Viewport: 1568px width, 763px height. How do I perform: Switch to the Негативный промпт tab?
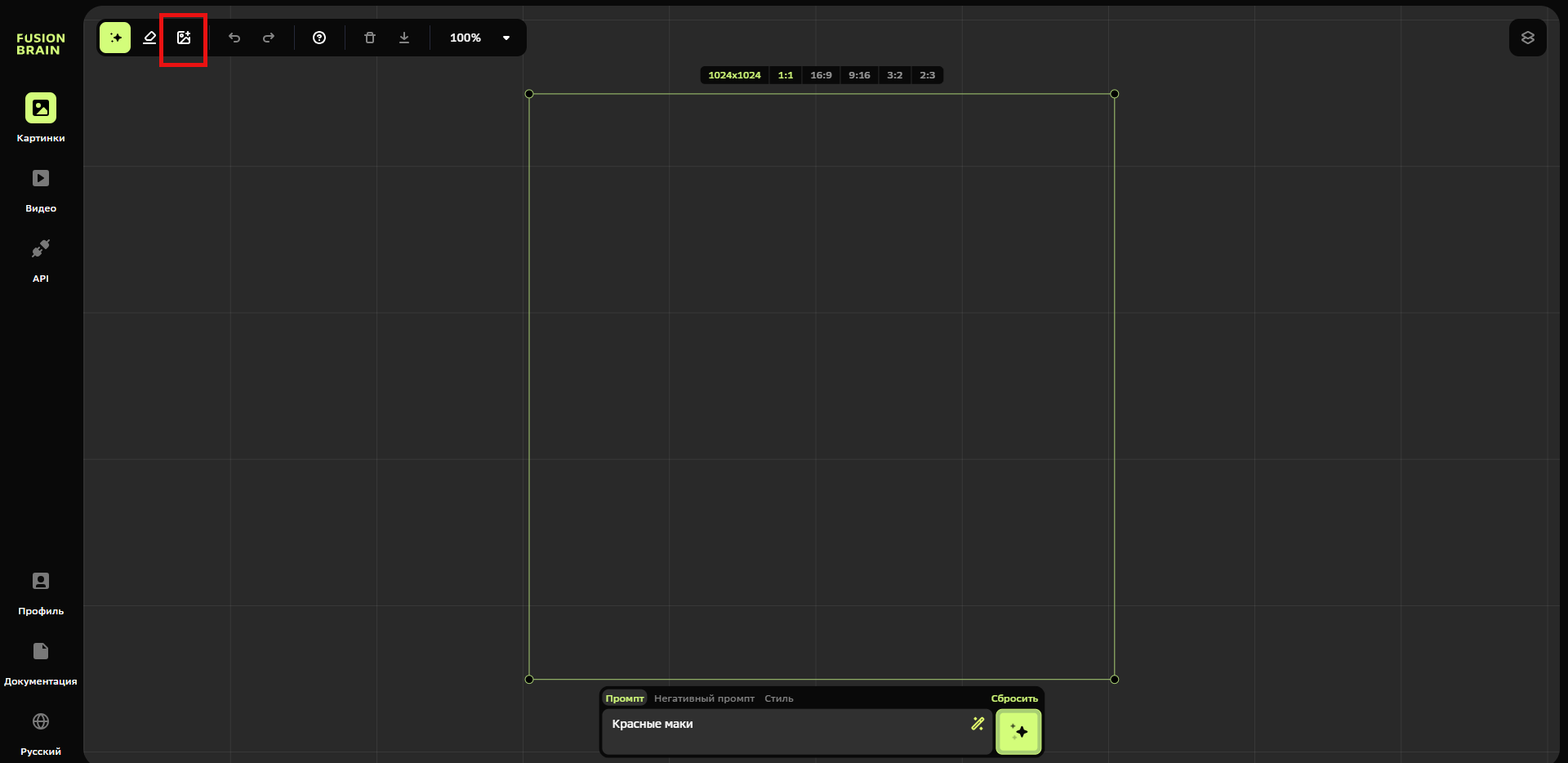(704, 698)
